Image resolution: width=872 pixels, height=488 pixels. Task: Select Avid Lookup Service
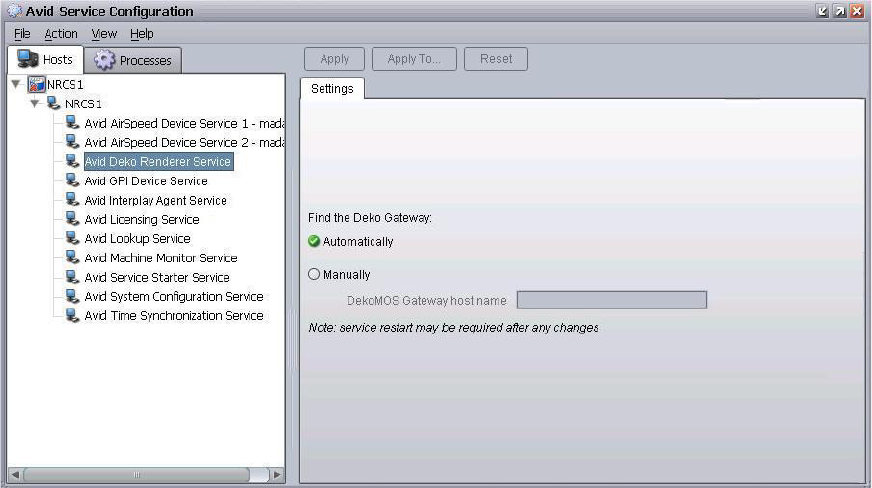pos(137,238)
